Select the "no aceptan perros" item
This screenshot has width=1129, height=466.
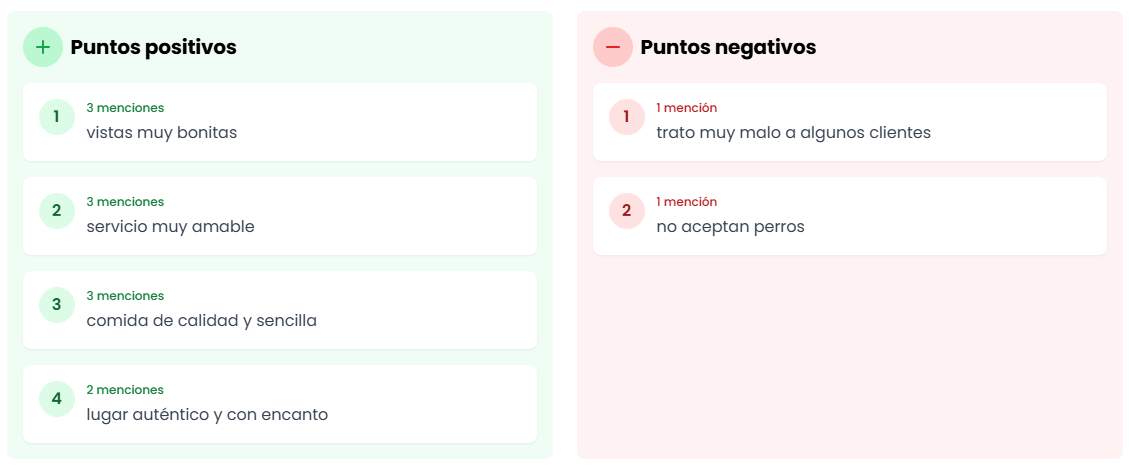(x=730, y=227)
